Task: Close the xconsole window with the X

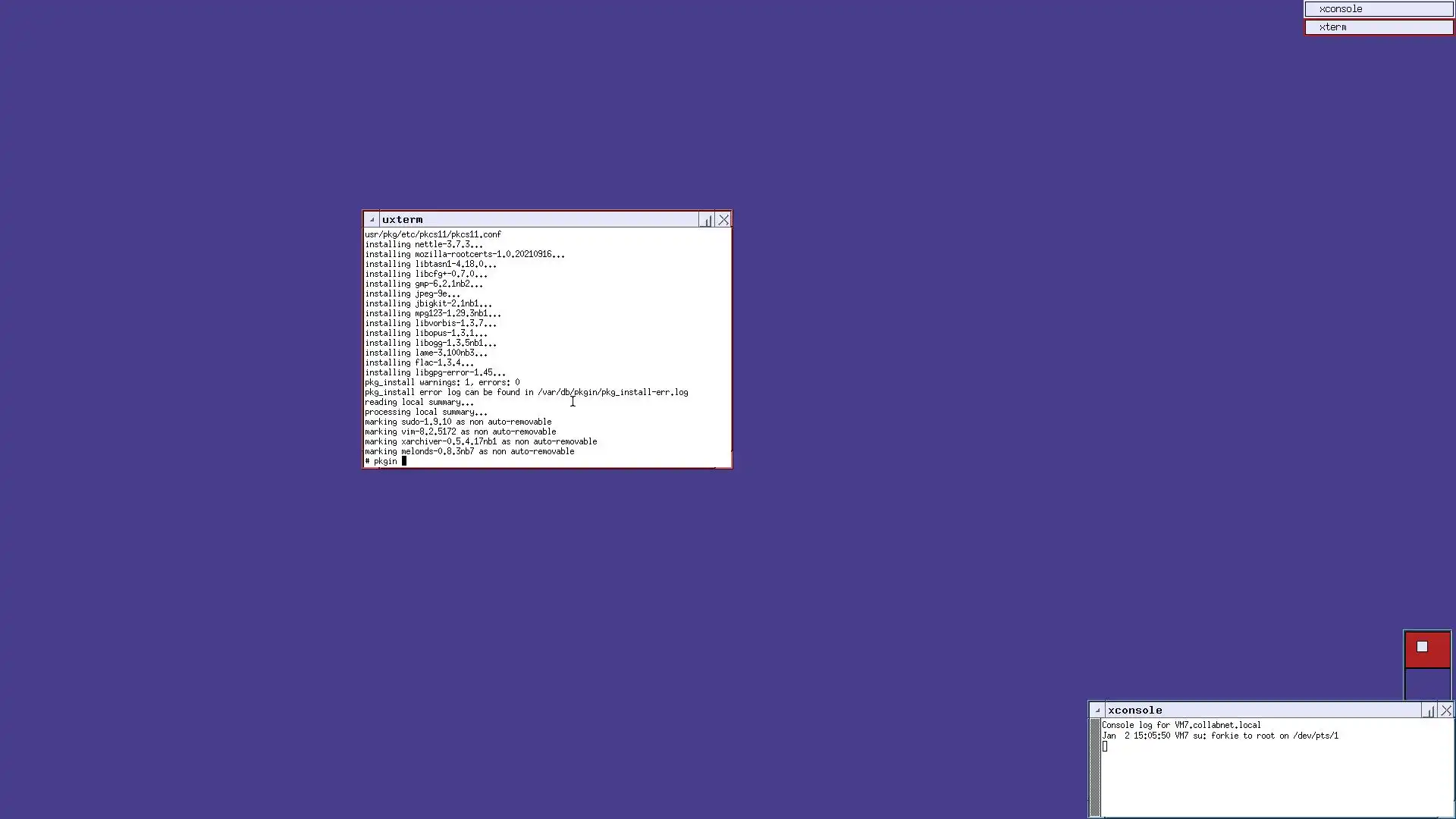Action: click(1446, 711)
